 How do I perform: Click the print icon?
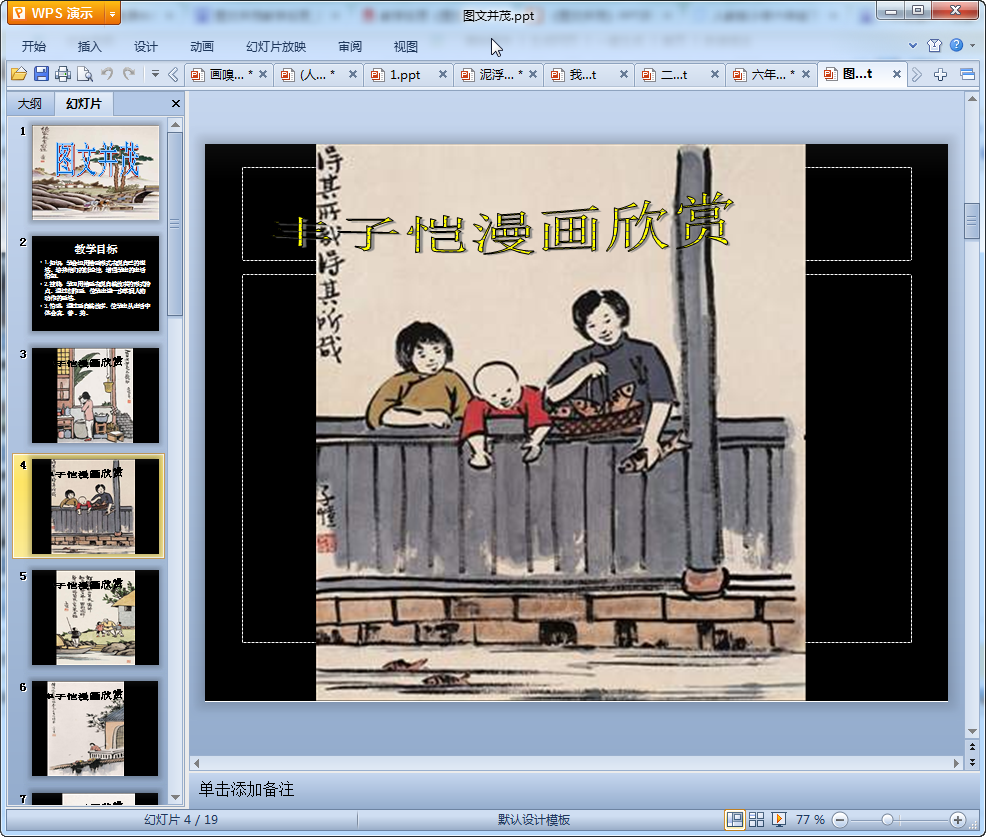pyautogui.click(x=62, y=74)
